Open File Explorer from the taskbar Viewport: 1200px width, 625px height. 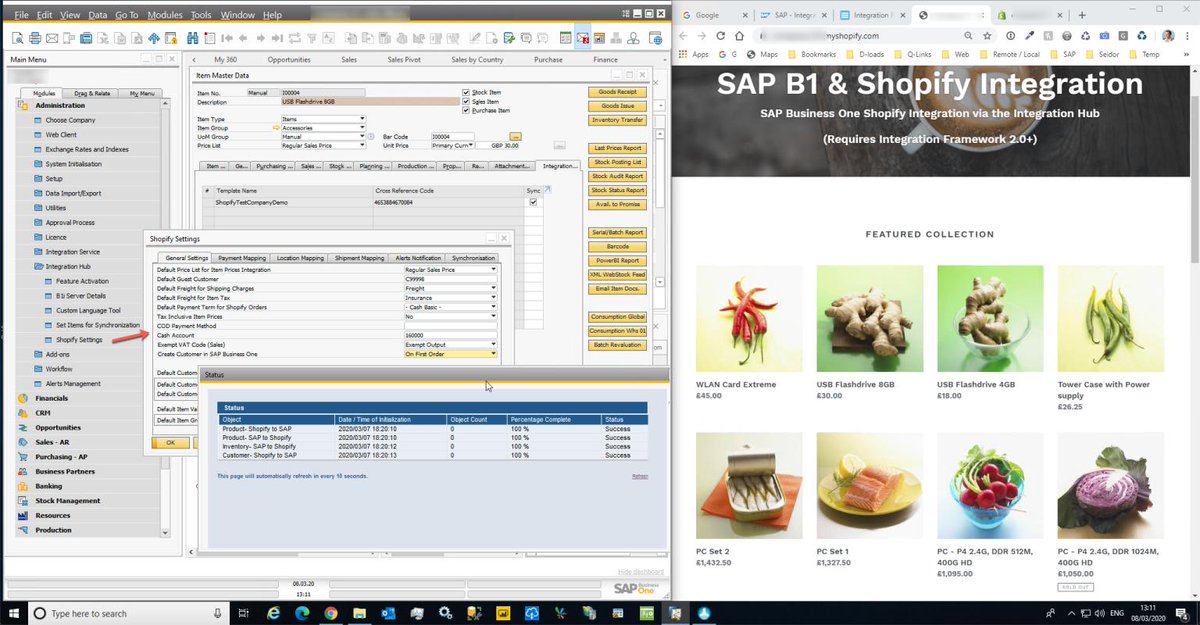coord(360,613)
